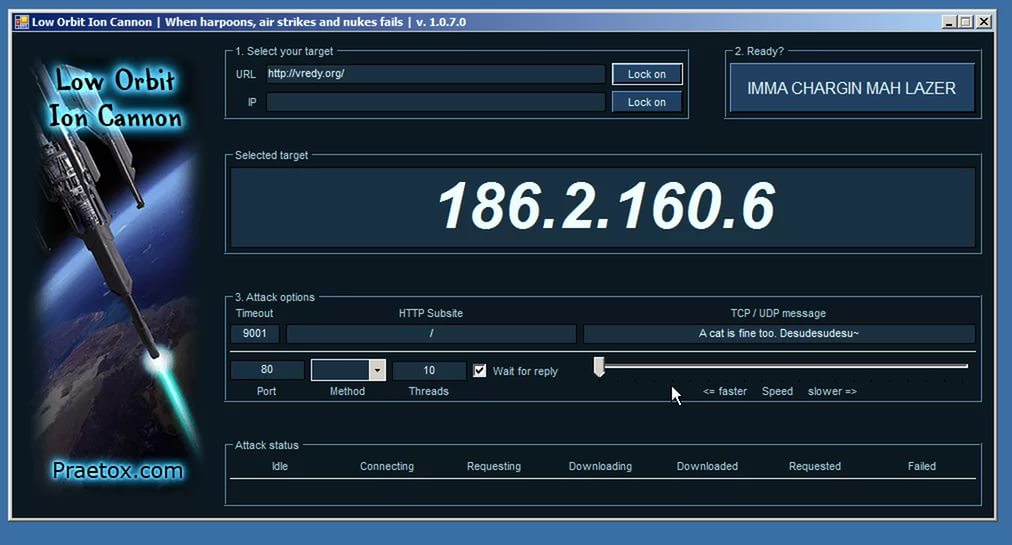Select the 186.2.160.6 selected target text
The image size is (1012, 545).
606,206
